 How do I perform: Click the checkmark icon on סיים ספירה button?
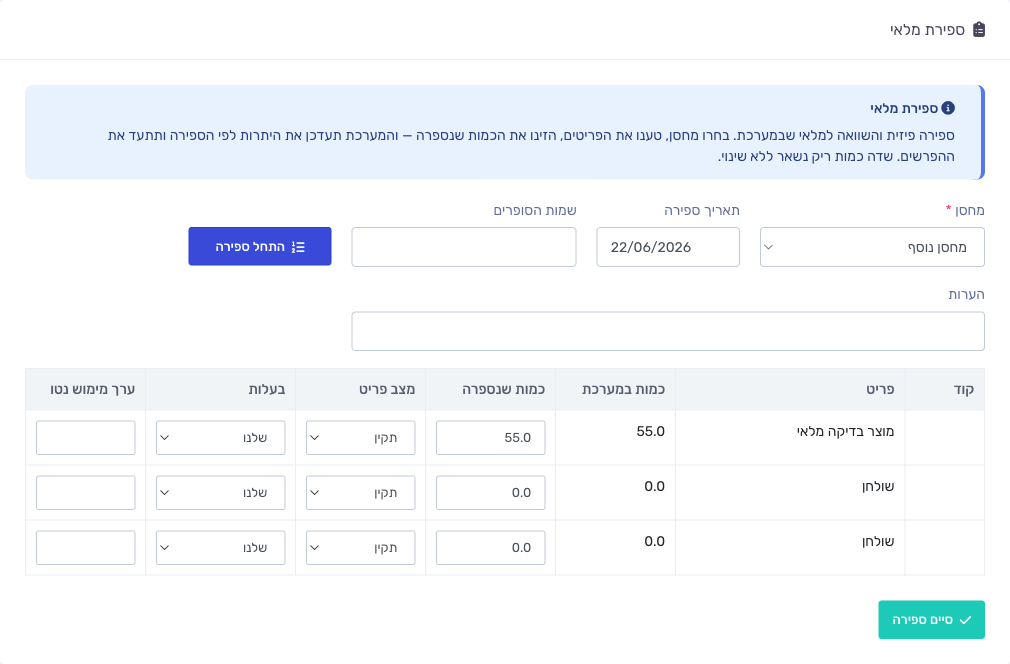coord(965,620)
